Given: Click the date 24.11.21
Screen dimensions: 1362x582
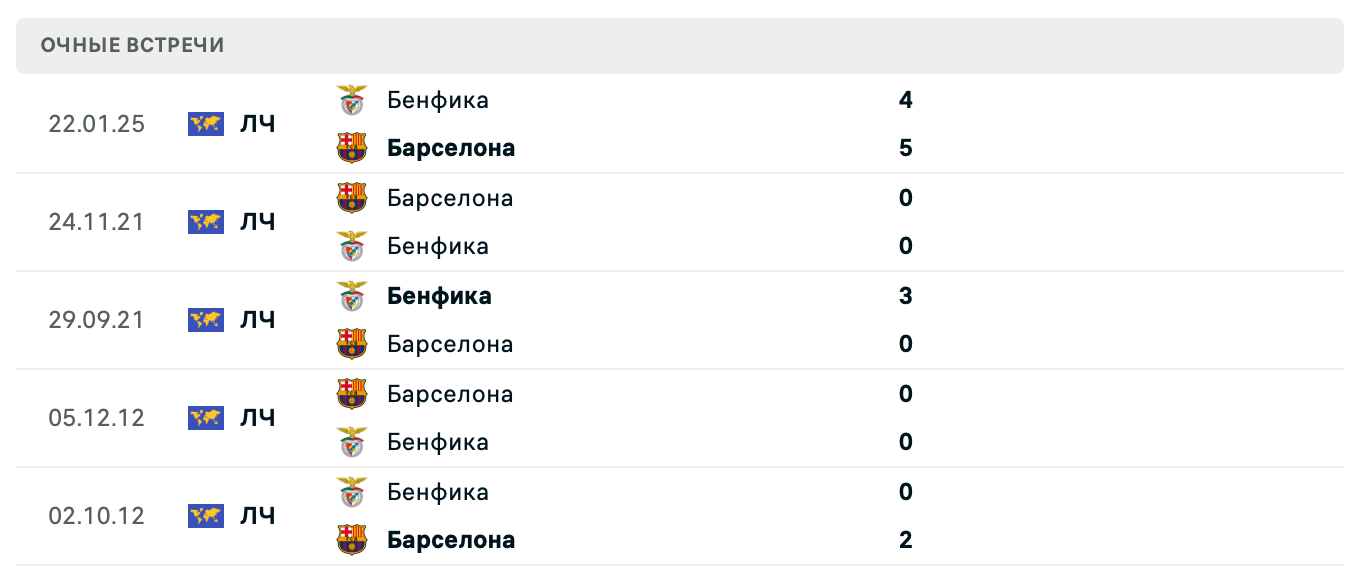Looking at the screenshot, I should (x=97, y=222).
